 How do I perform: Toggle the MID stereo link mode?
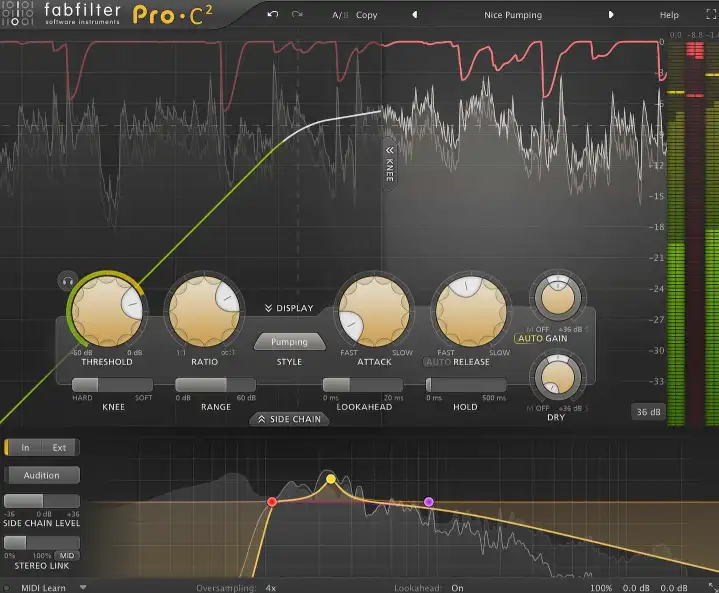[x=67, y=555]
